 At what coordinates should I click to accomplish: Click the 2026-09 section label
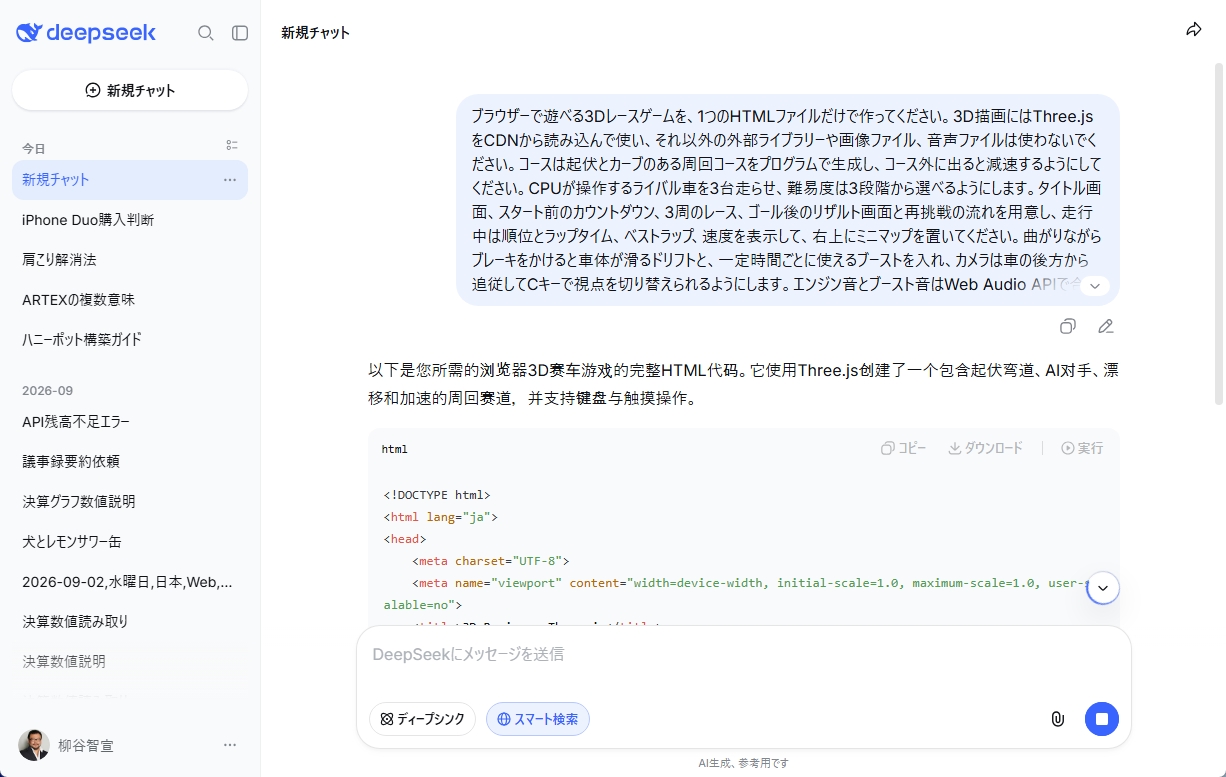[x=48, y=390]
